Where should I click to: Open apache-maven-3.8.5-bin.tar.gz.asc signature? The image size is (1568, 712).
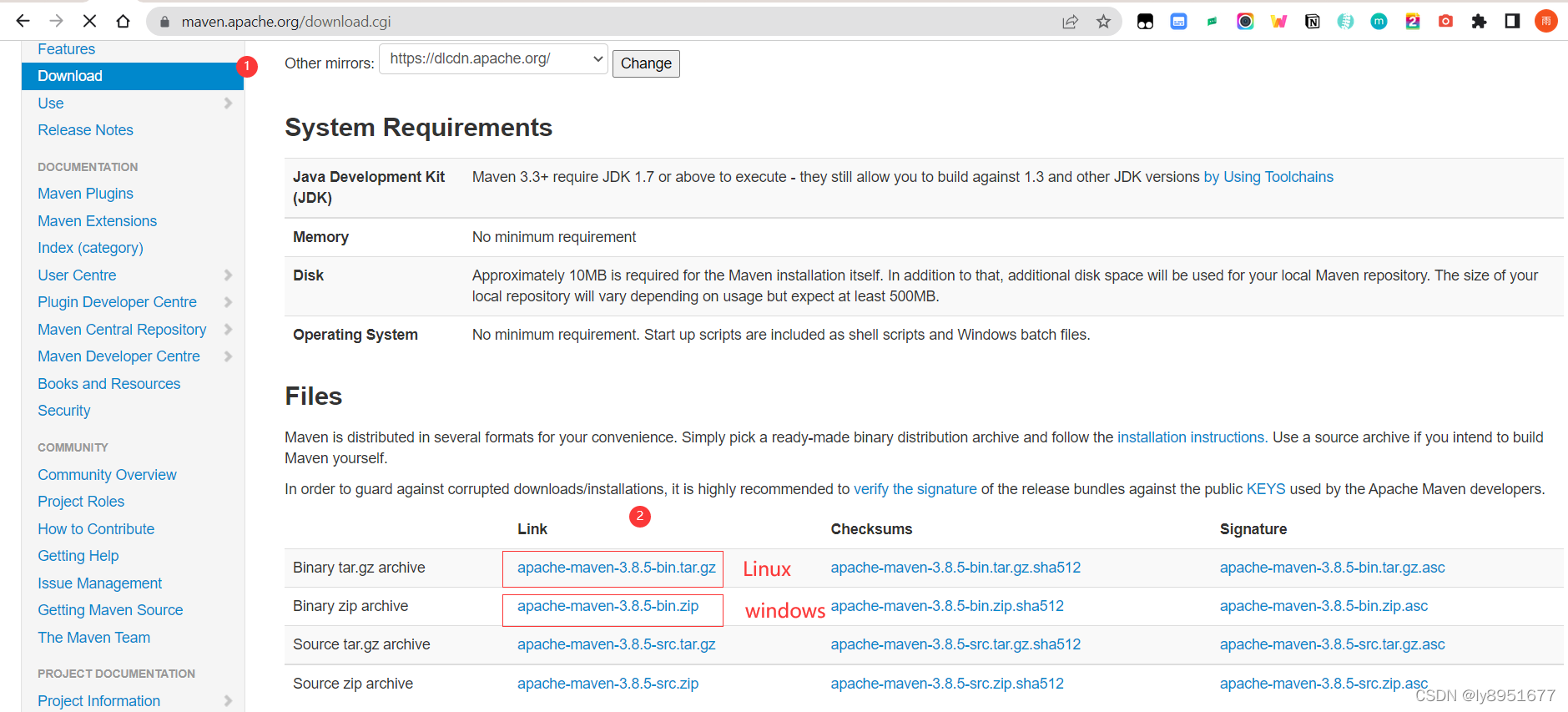(x=1332, y=568)
